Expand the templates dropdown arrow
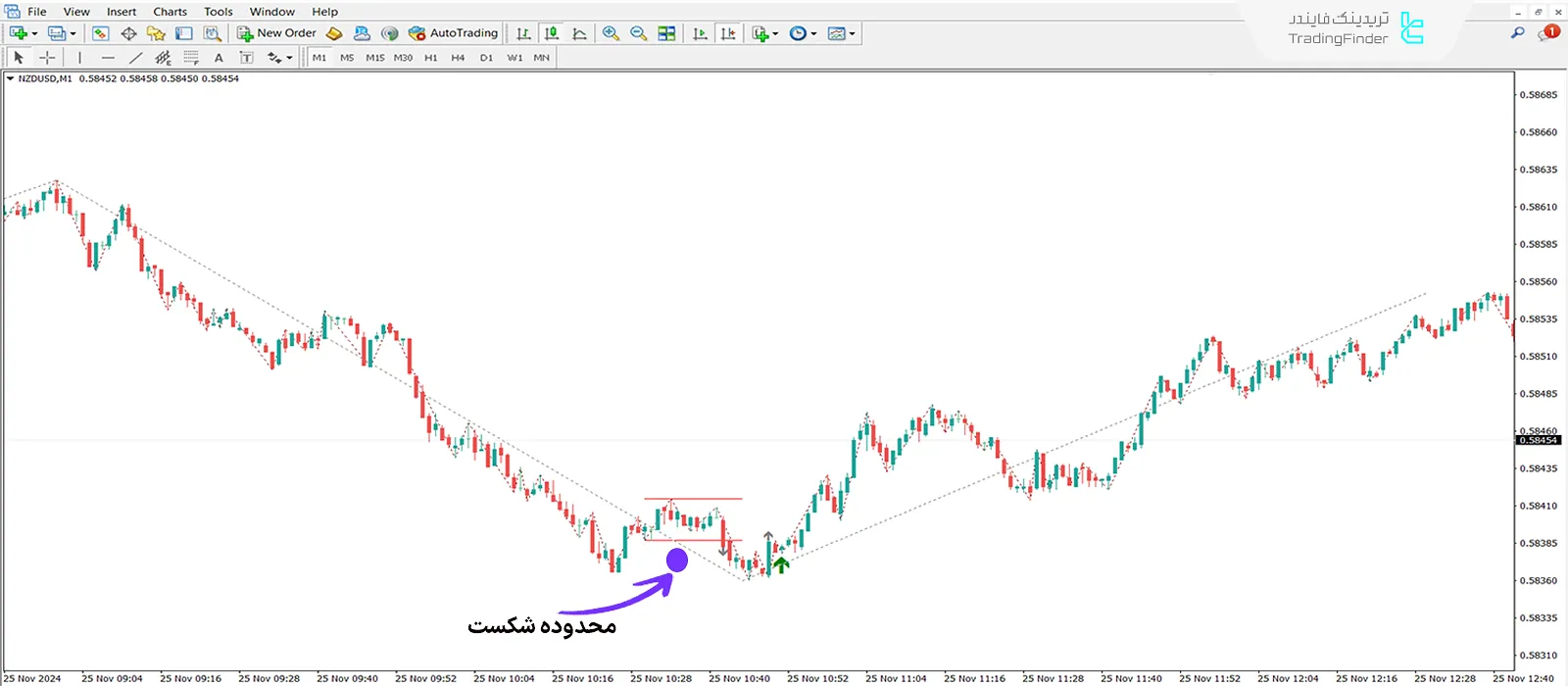The image size is (1568, 686). point(852,33)
